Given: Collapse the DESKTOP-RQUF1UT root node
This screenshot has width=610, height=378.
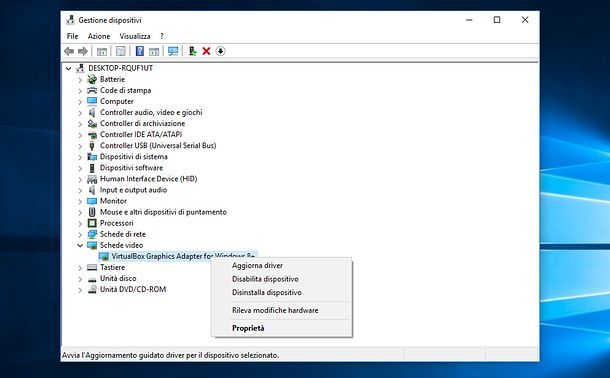Looking at the screenshot, I should coord(68,68).
